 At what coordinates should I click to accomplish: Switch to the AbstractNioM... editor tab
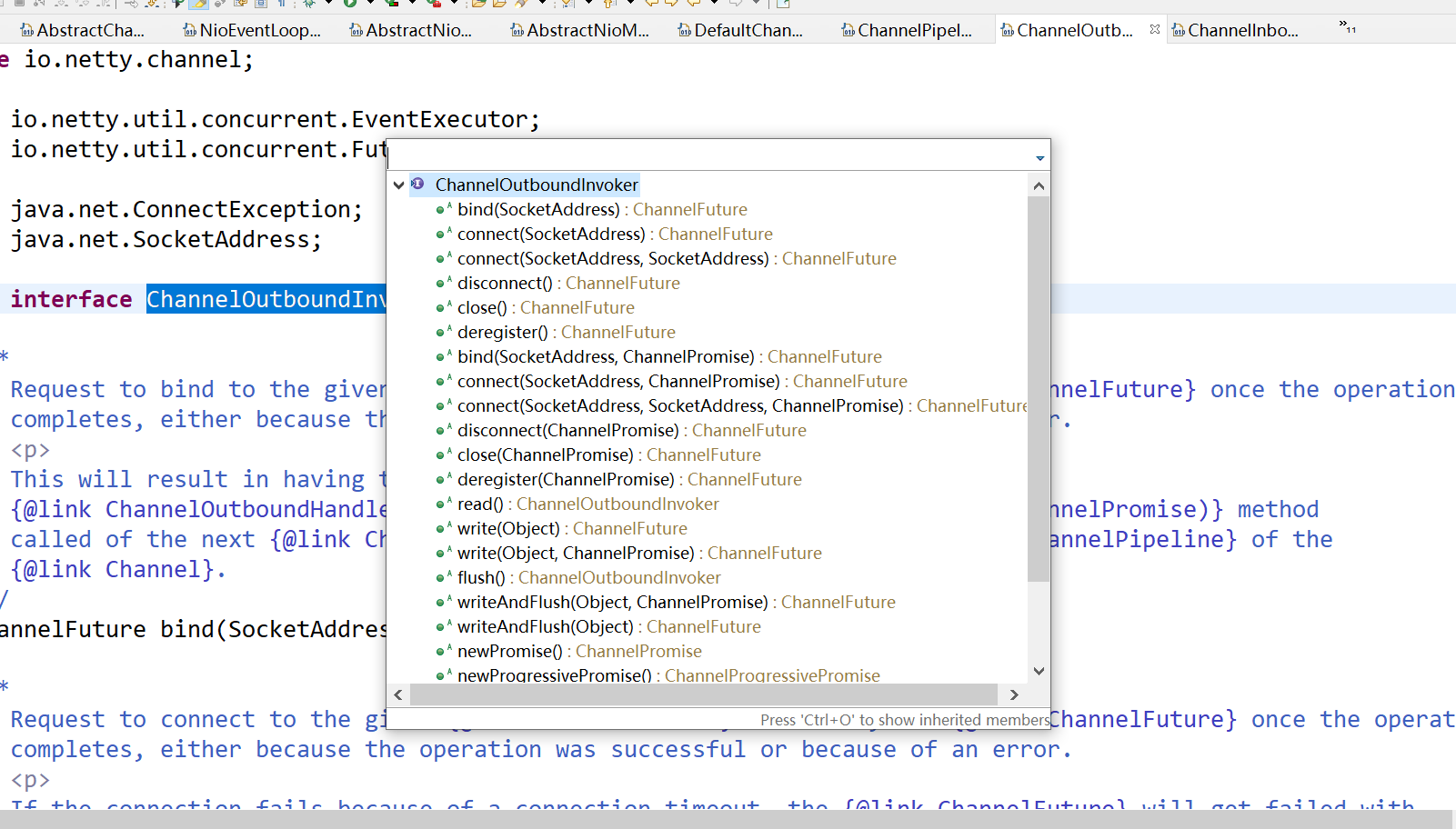pyautogui.click(x=580, y=30)
